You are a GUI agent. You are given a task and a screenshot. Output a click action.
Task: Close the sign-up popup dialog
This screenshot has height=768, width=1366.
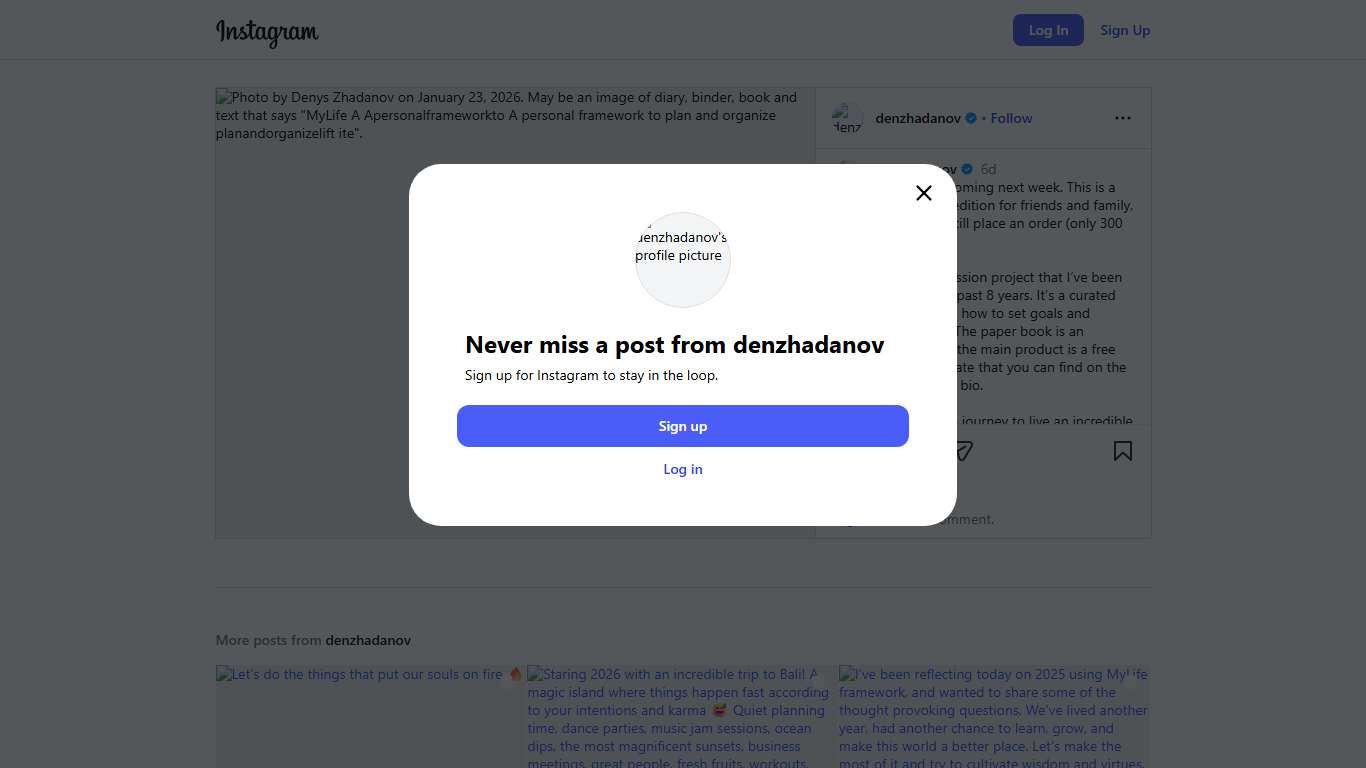pyautogui.click(x=924, y=193)
